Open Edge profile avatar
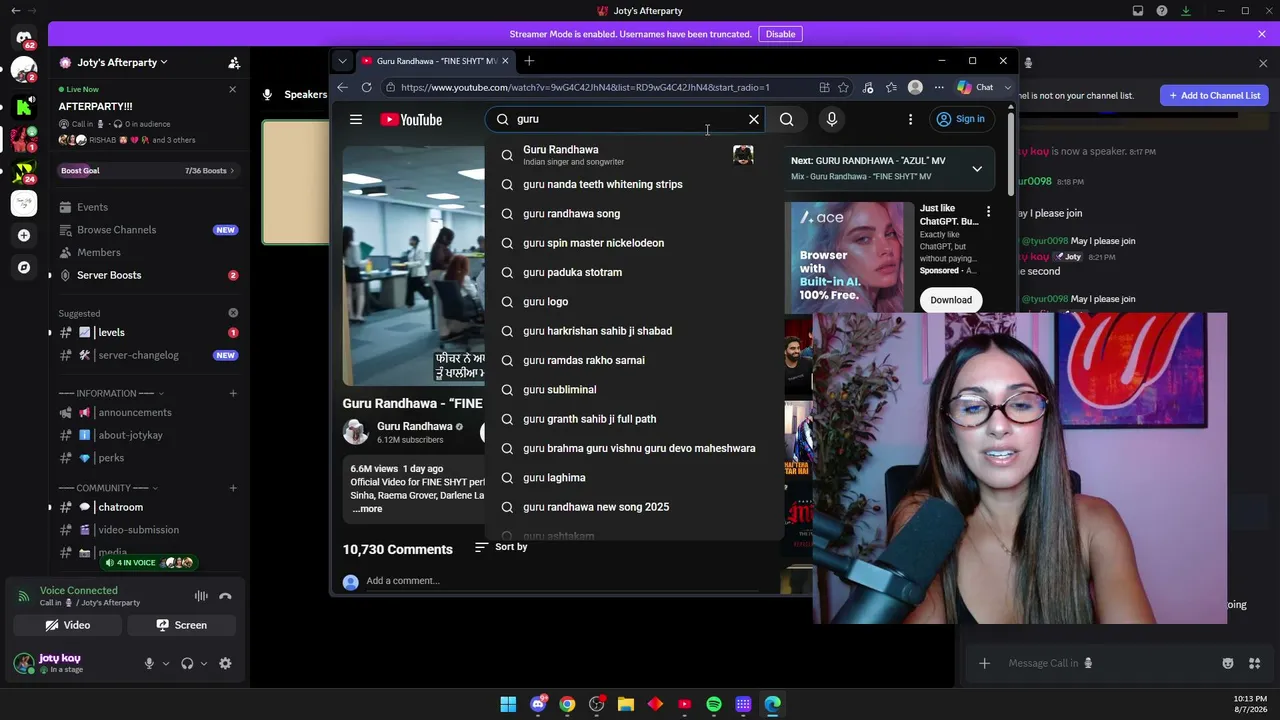This screenshot has width=1280, height=720. (915, 88)
